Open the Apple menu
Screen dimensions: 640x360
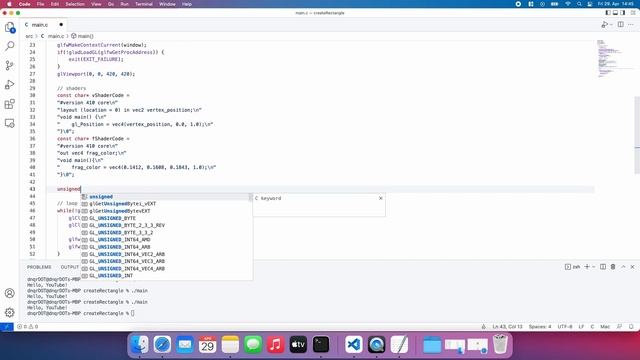[x=9, y=4]
